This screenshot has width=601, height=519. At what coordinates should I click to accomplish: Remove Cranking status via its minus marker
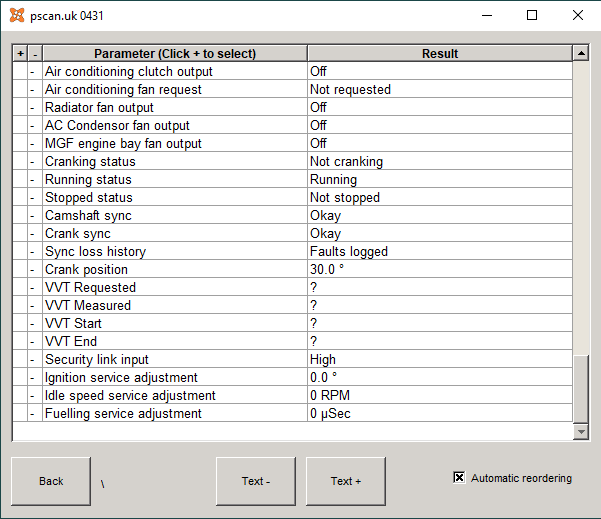(x=35, y=161)
